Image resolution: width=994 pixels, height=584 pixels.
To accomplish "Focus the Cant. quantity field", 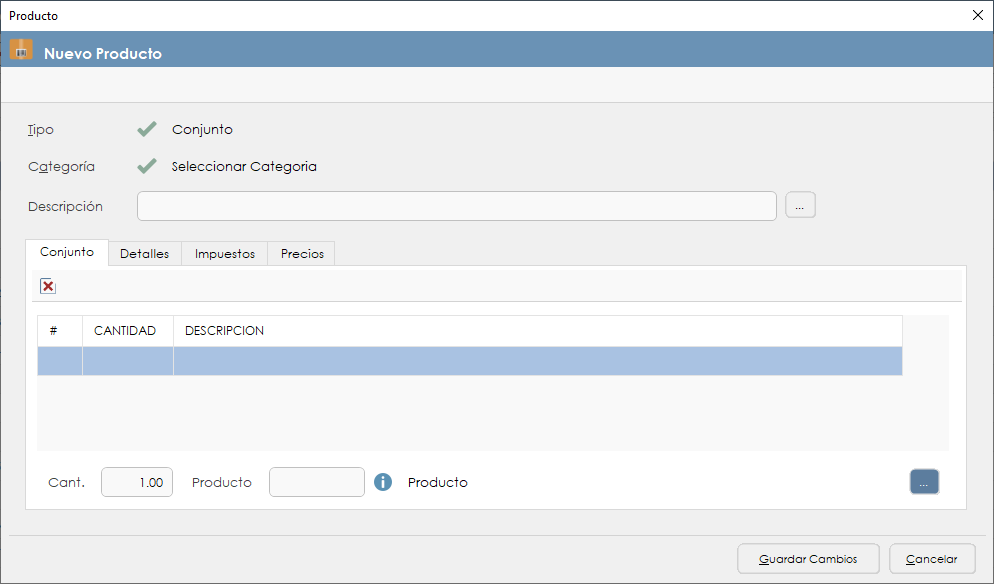I will coord(137,482).
